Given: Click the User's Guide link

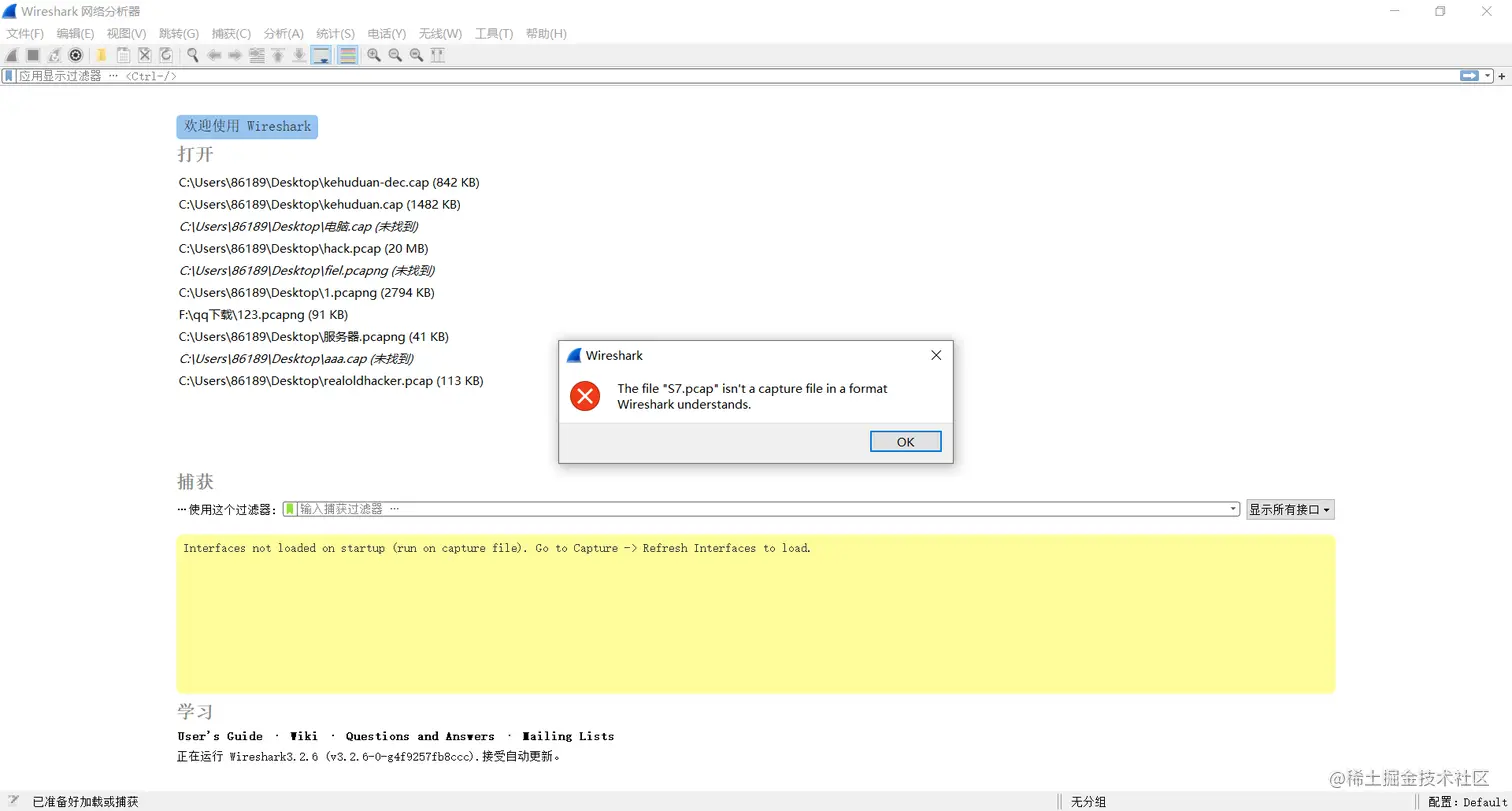Looking at the screenshot, I should click(220, 736).
